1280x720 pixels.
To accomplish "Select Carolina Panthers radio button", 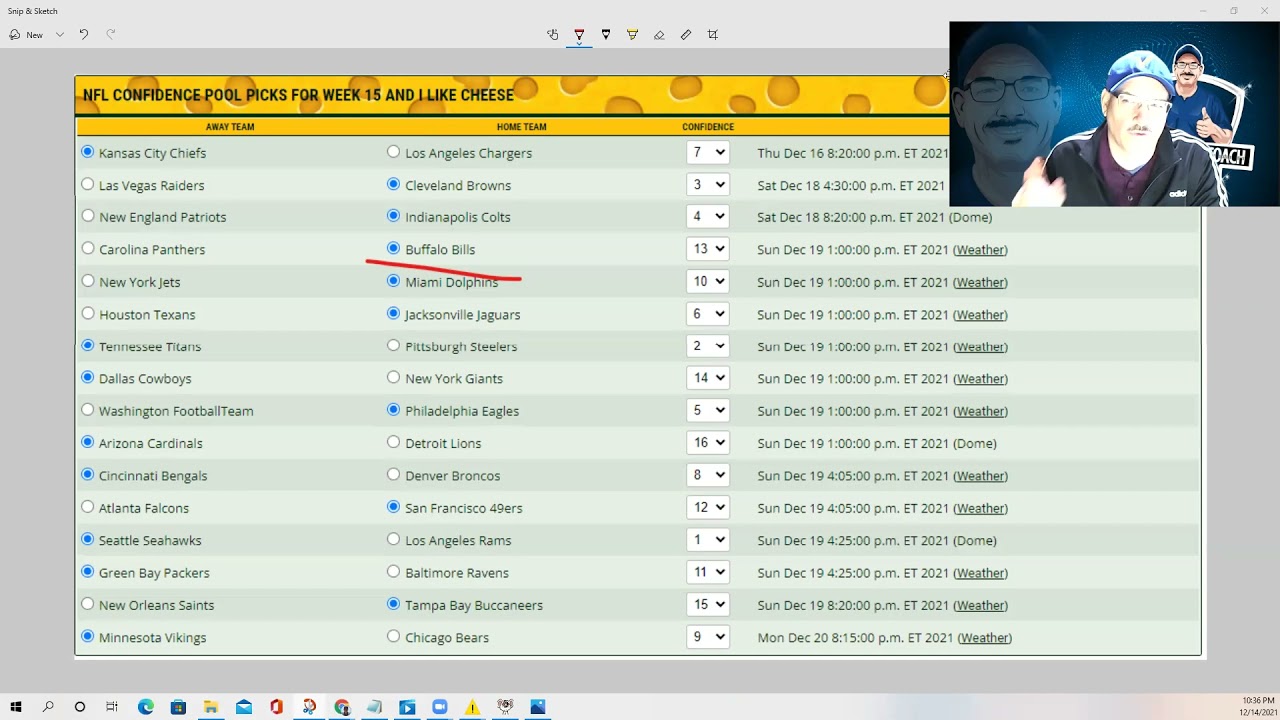I will pos(88,248).
